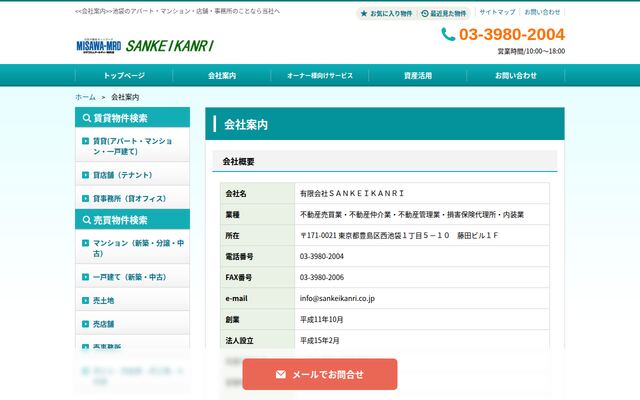Click phone number 03-3980-2004 in header
This screenshot has width=640, height=400.
(x=512, y=34)
